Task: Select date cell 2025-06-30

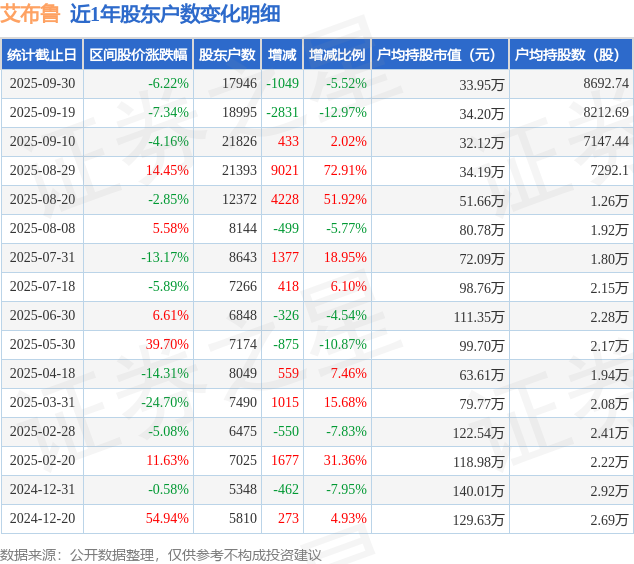Action: pyautogui.click(x=42, y=315)
